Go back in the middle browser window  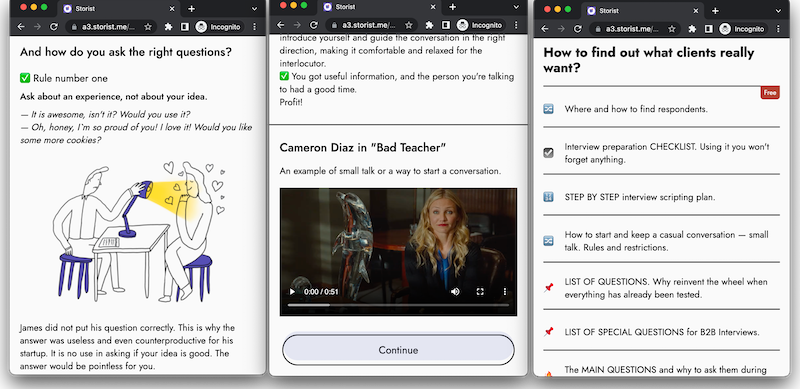point(281,25)
